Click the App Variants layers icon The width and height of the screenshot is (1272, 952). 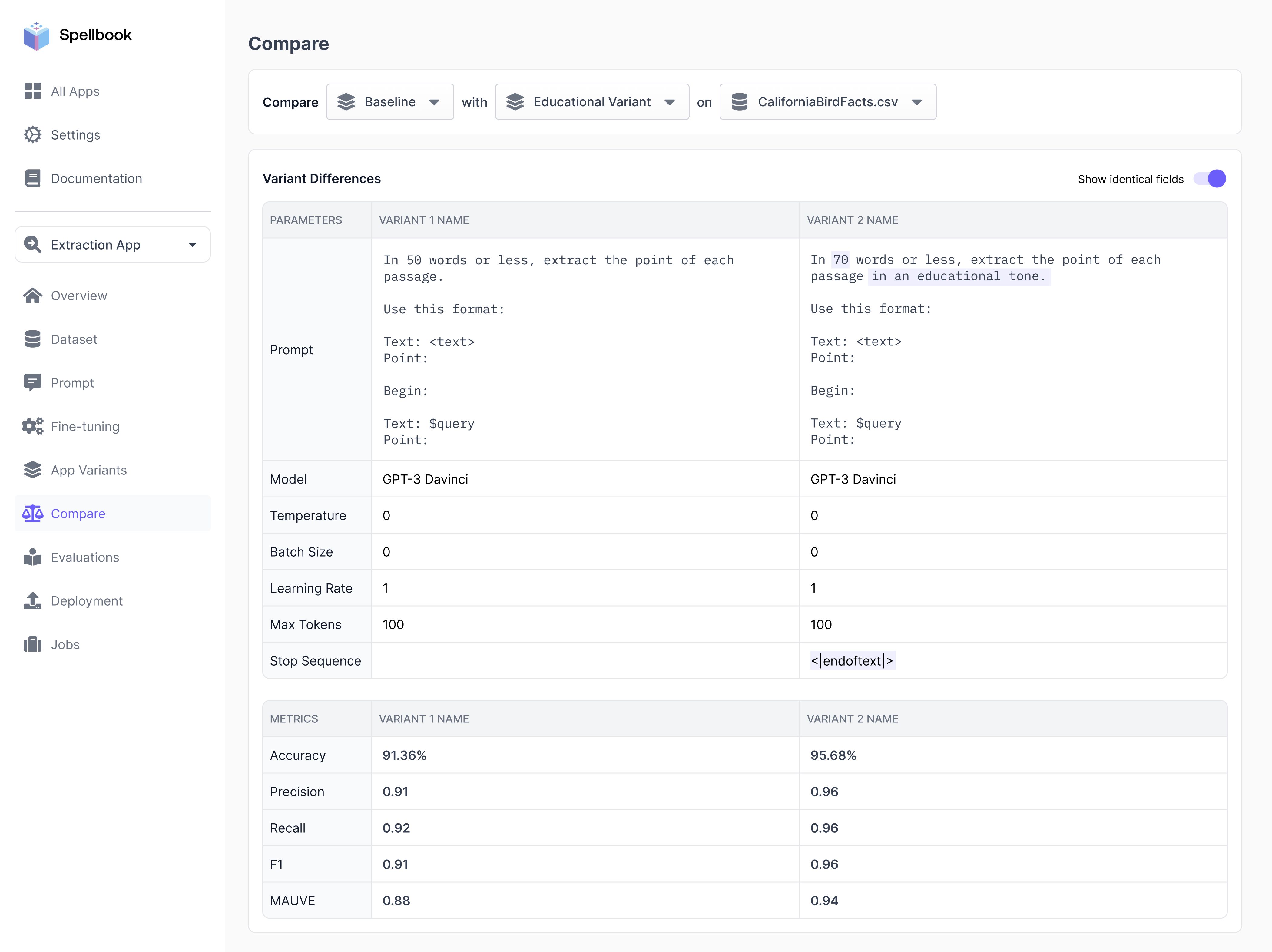33,470
